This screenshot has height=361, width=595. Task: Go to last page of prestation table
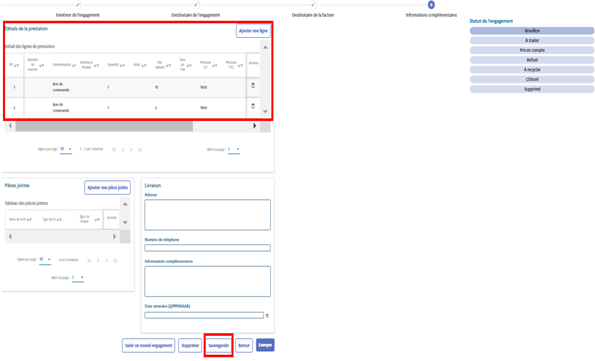[140, 150]
